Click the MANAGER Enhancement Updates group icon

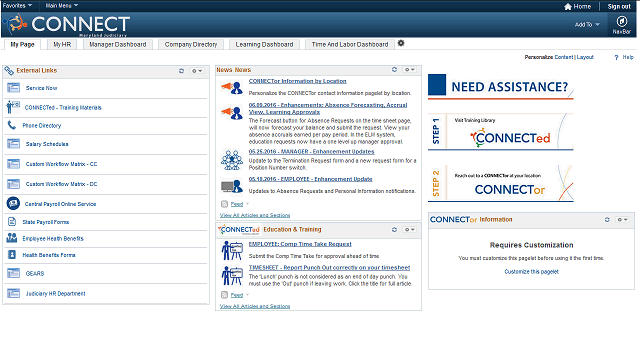point(231,160)
